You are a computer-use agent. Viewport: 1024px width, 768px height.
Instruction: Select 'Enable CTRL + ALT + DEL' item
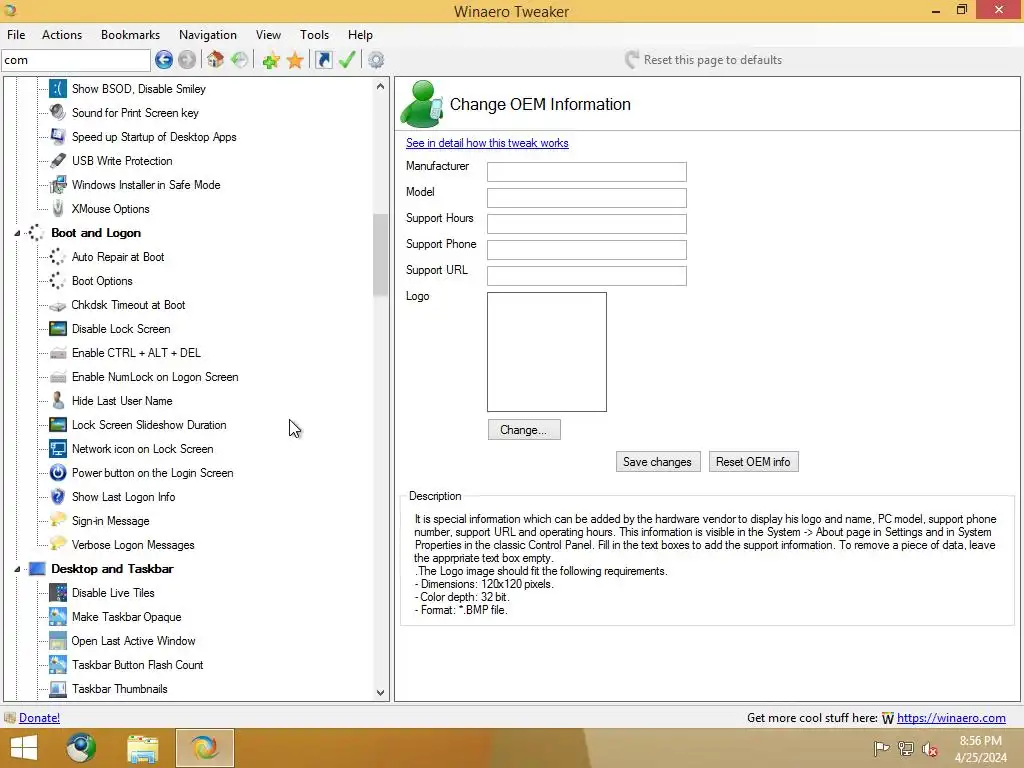(136, 353)
